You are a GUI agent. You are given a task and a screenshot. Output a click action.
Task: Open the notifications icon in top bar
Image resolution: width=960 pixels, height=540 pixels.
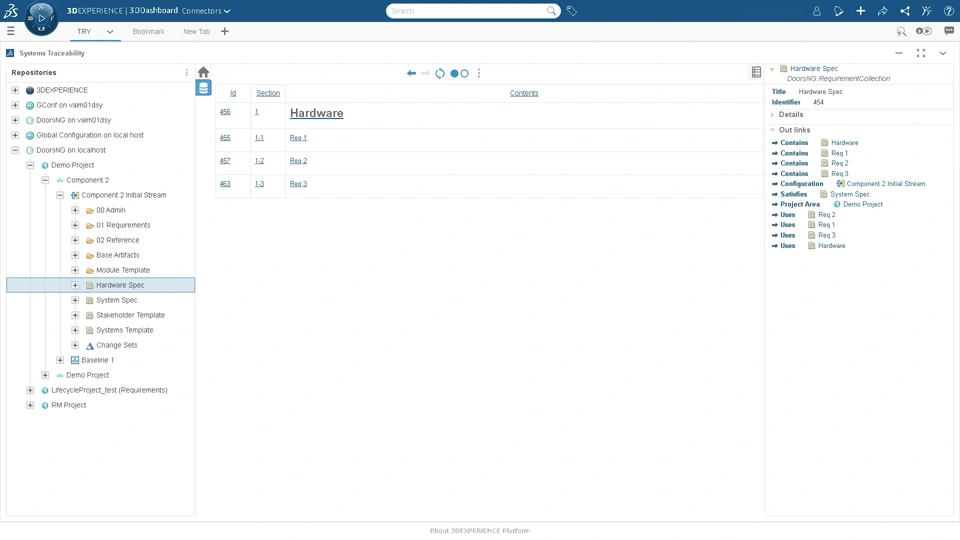click(838, 11)
